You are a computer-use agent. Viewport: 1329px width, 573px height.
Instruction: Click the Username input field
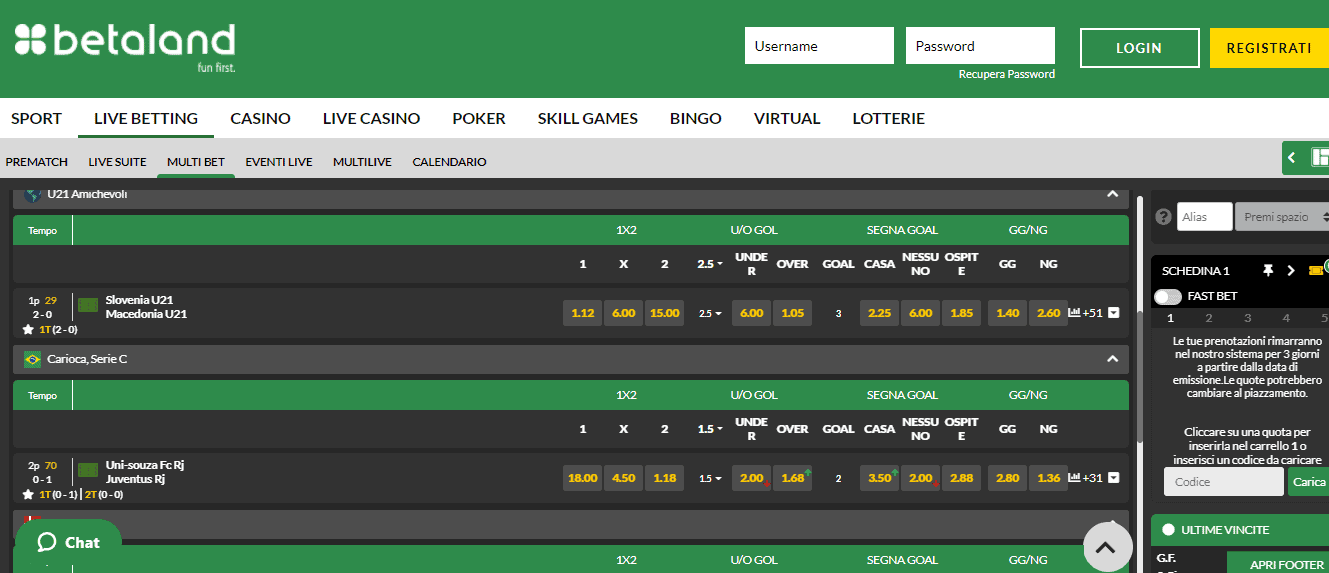tap(819, 46)
